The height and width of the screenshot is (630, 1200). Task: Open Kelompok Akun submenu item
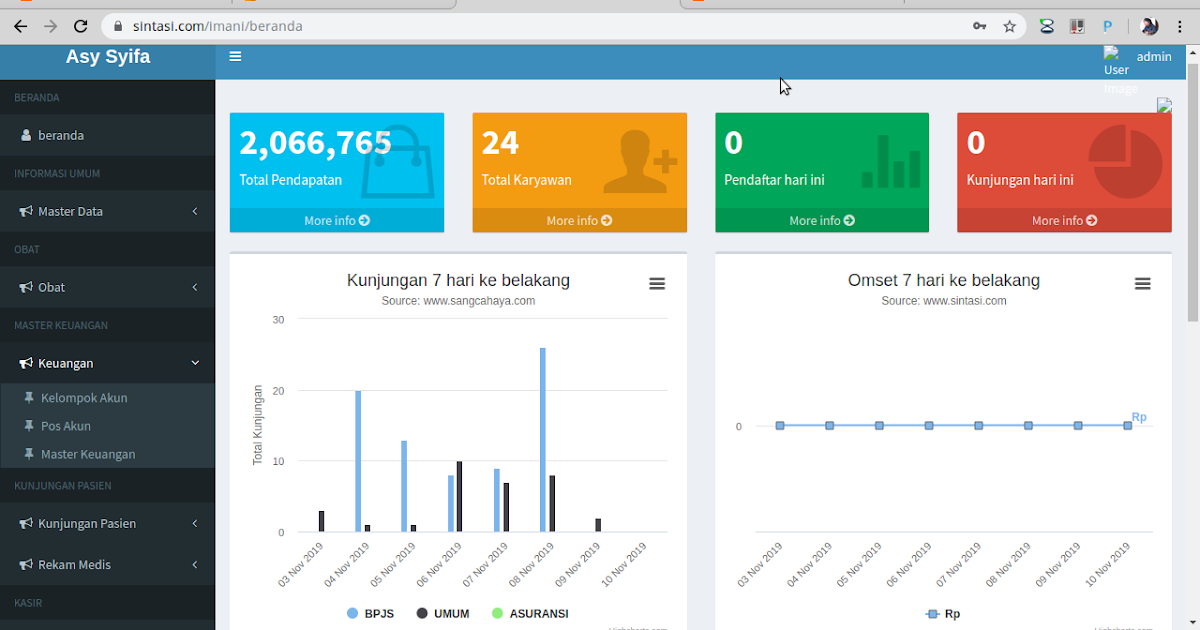[84, 398]
